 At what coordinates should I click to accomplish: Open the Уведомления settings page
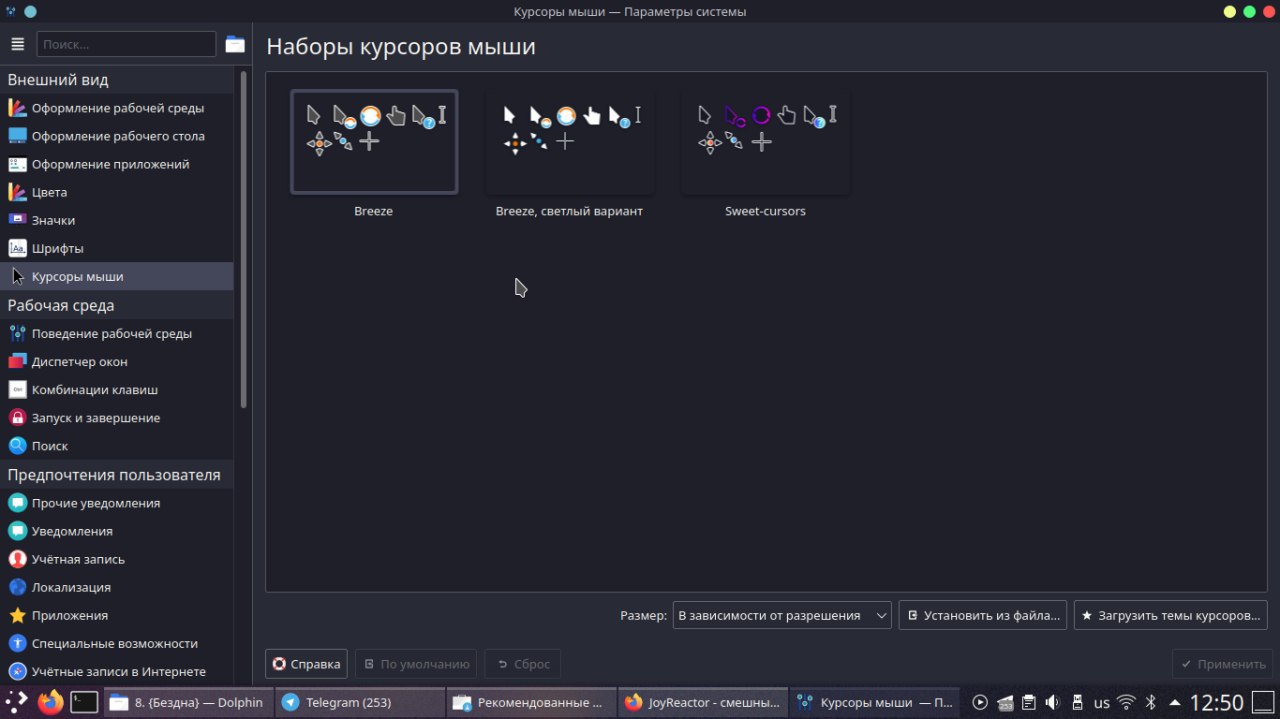117,531
